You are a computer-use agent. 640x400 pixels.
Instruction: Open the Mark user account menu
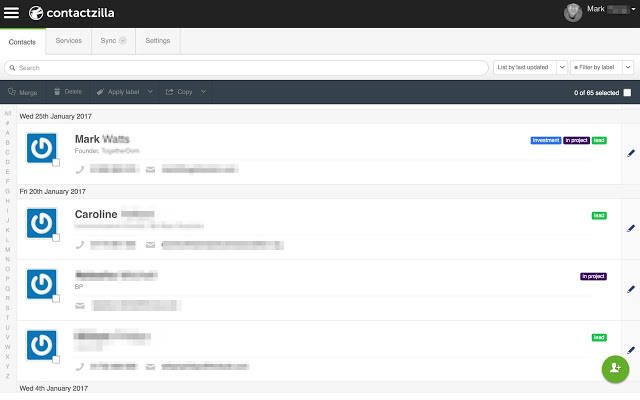(600, 12)
